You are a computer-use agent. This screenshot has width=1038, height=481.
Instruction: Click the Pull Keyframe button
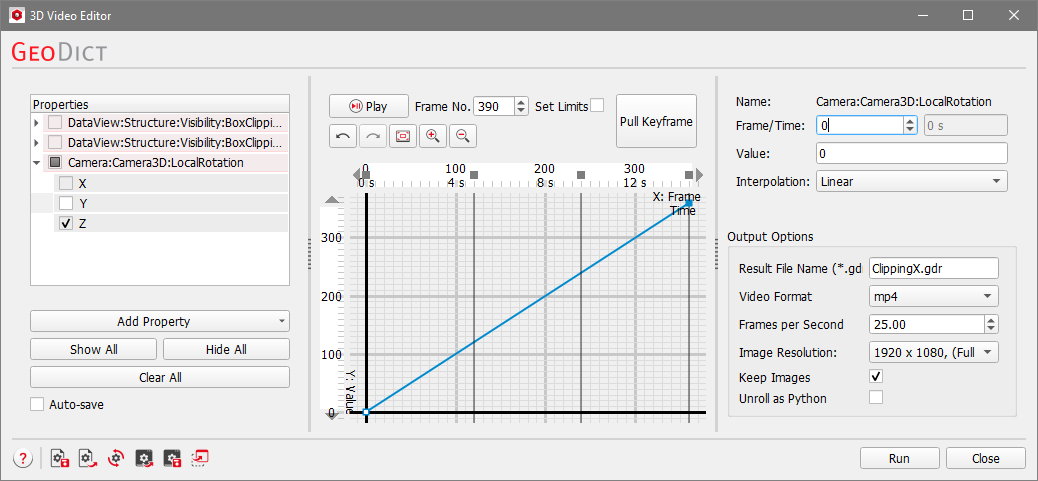657,121
